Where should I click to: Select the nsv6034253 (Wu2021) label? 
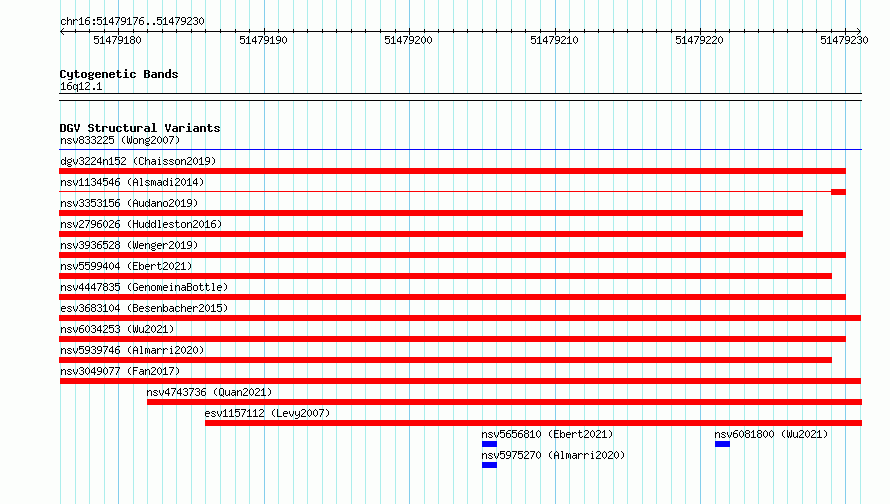[117, 329]
